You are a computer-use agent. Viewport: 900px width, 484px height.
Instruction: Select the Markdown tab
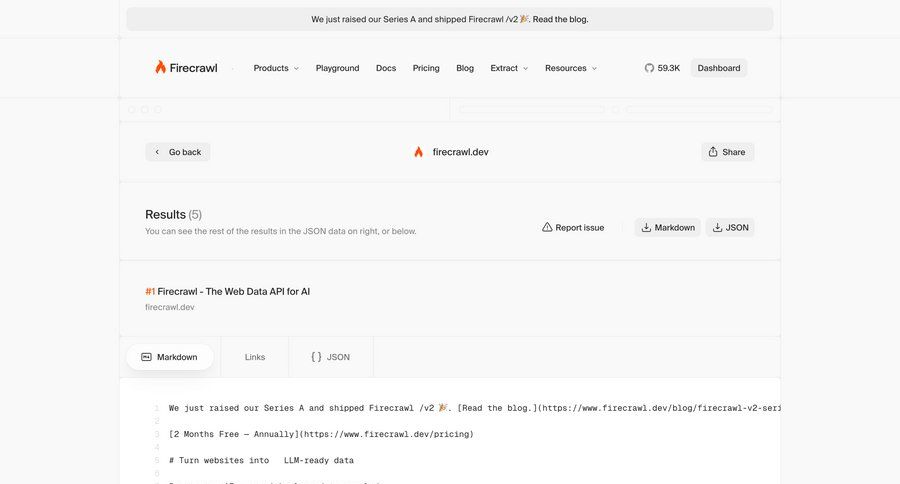point(169,357)
